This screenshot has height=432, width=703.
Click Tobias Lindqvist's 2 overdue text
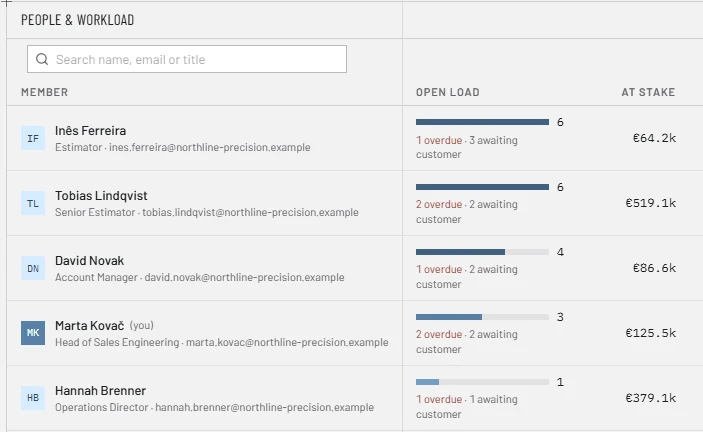439,204
